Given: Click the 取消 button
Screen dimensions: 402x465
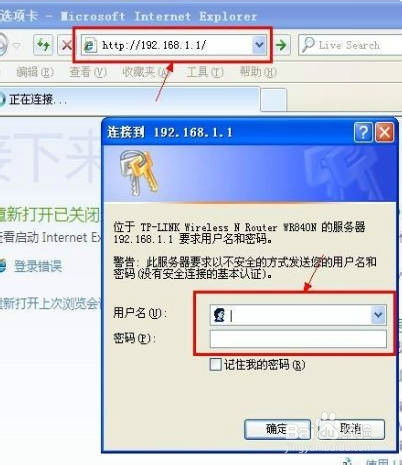Looking at the screenshot, I should pyautogui.click(x=351, y=429).
